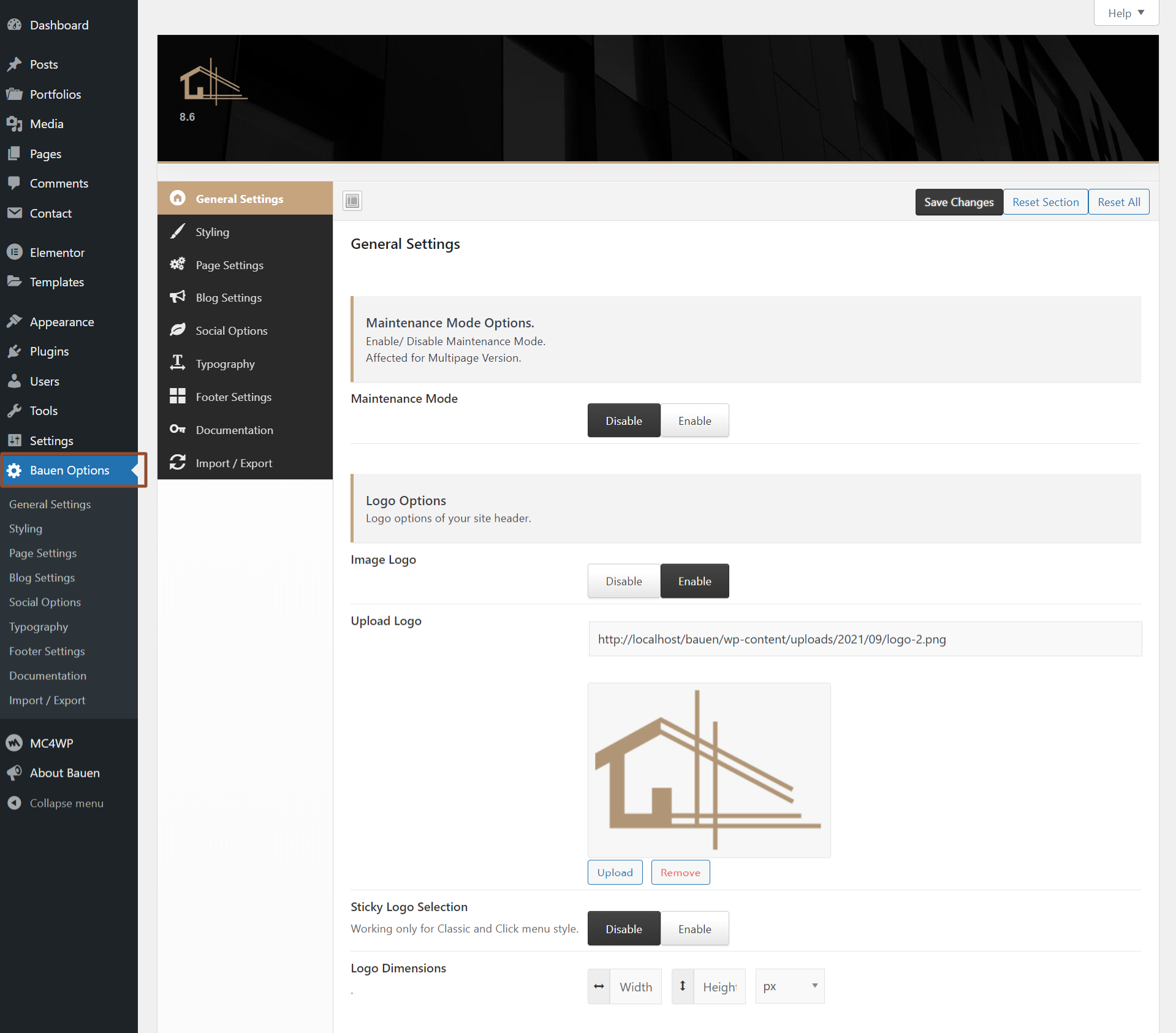Set Image Logo to Enable

695,581
